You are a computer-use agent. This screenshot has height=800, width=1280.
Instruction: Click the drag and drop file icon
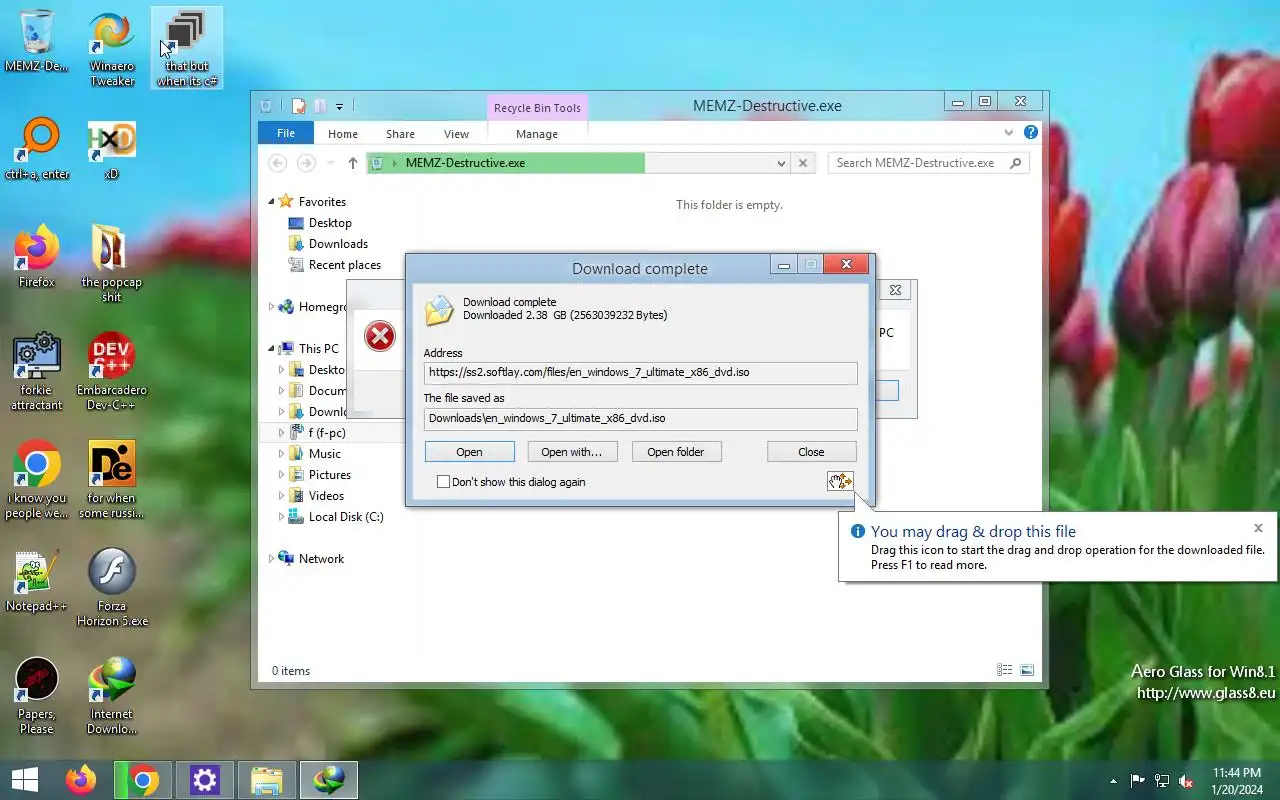(x=840, y=482)
